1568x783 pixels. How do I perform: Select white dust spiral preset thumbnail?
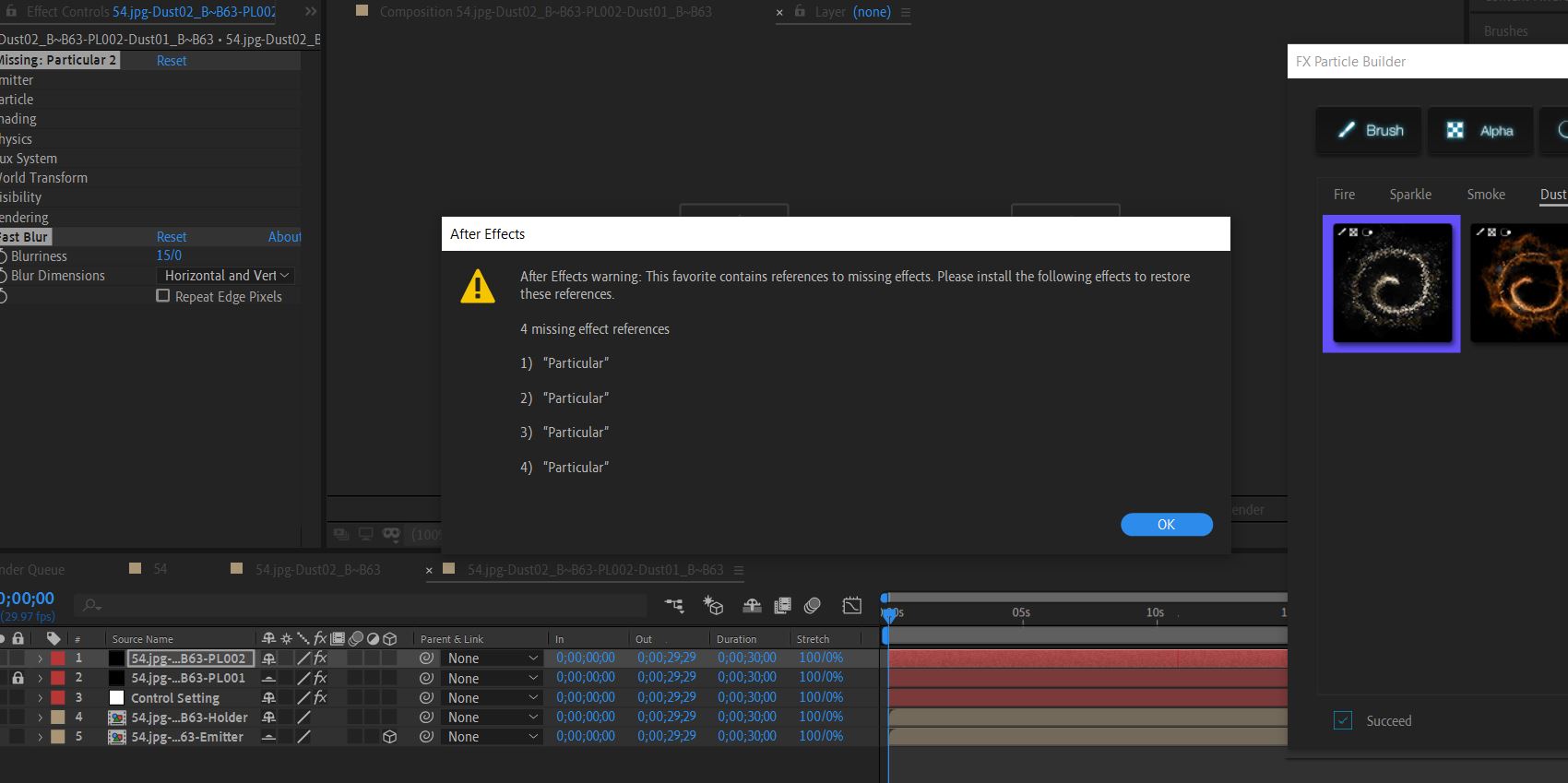pyautogui.click(x=1392, y=283)
